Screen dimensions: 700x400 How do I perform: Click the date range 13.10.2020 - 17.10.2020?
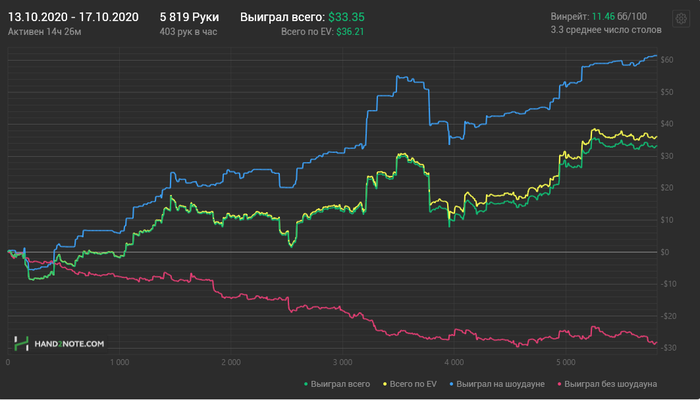point(72,17)
